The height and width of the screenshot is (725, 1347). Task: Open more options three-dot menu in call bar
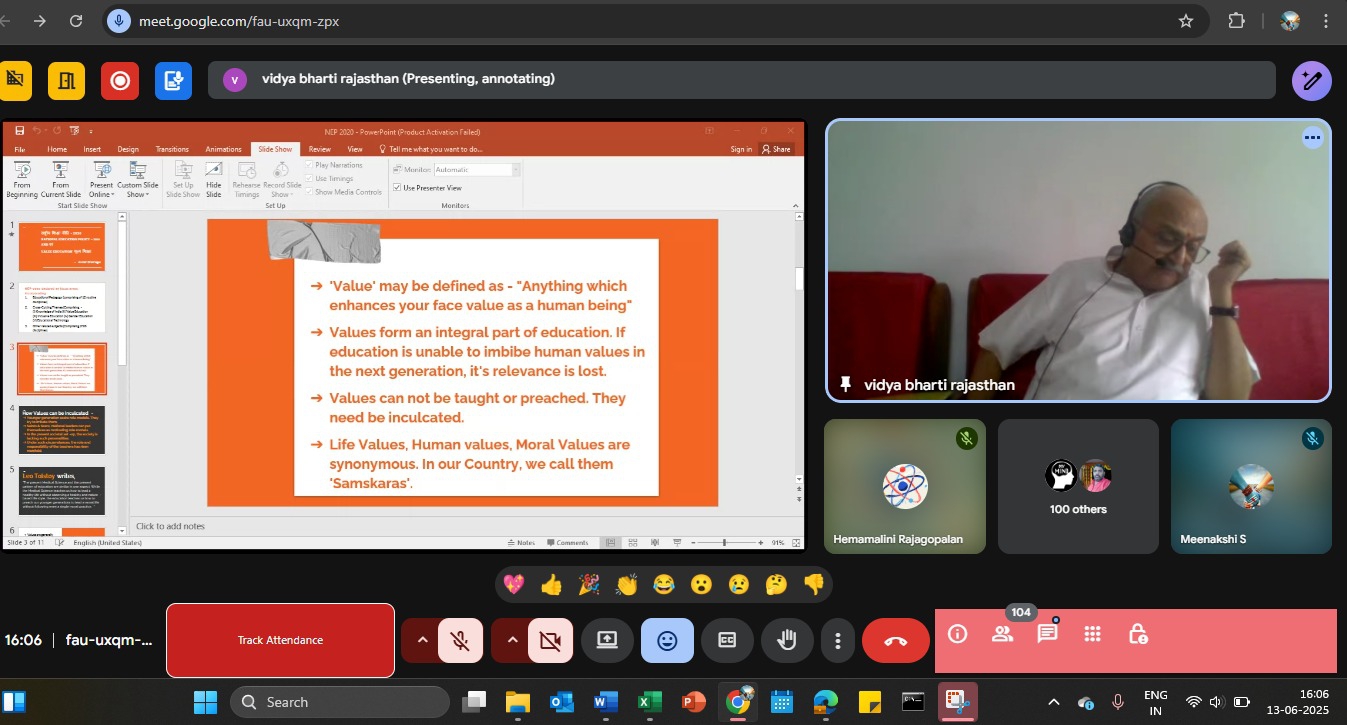pyautogui.click(x=838, y=641)
